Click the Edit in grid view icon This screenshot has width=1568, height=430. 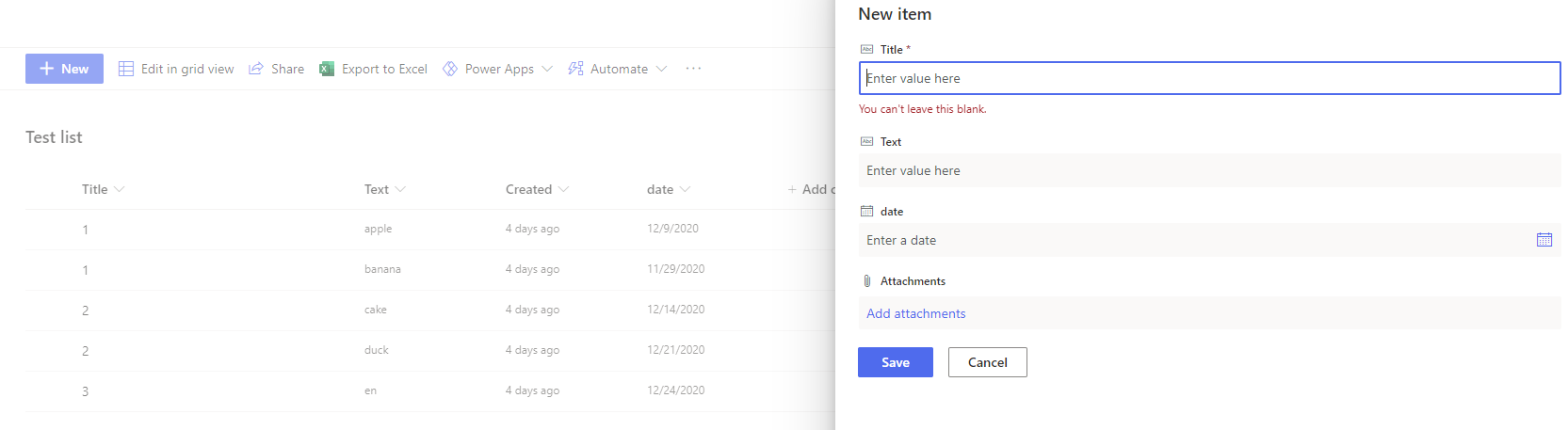pos(126,69)
